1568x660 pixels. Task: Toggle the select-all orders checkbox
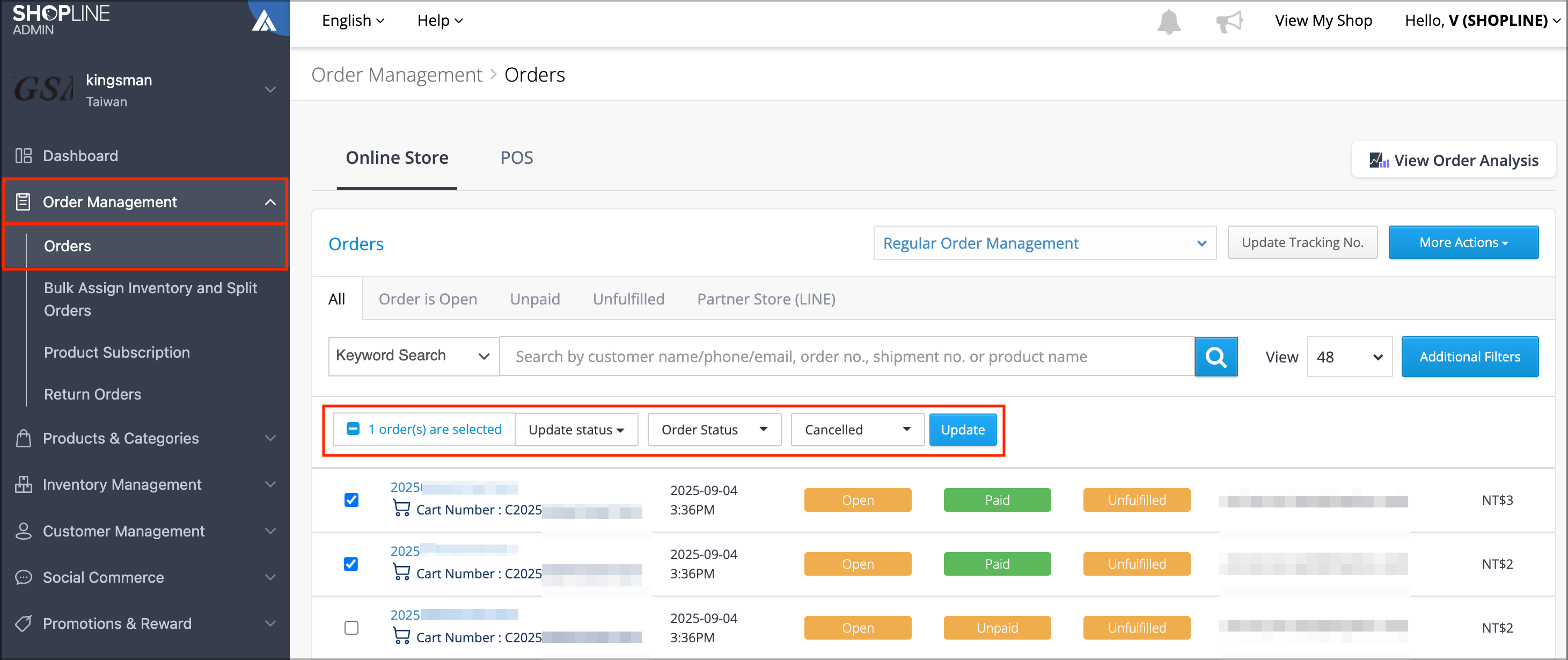[353, 429]
